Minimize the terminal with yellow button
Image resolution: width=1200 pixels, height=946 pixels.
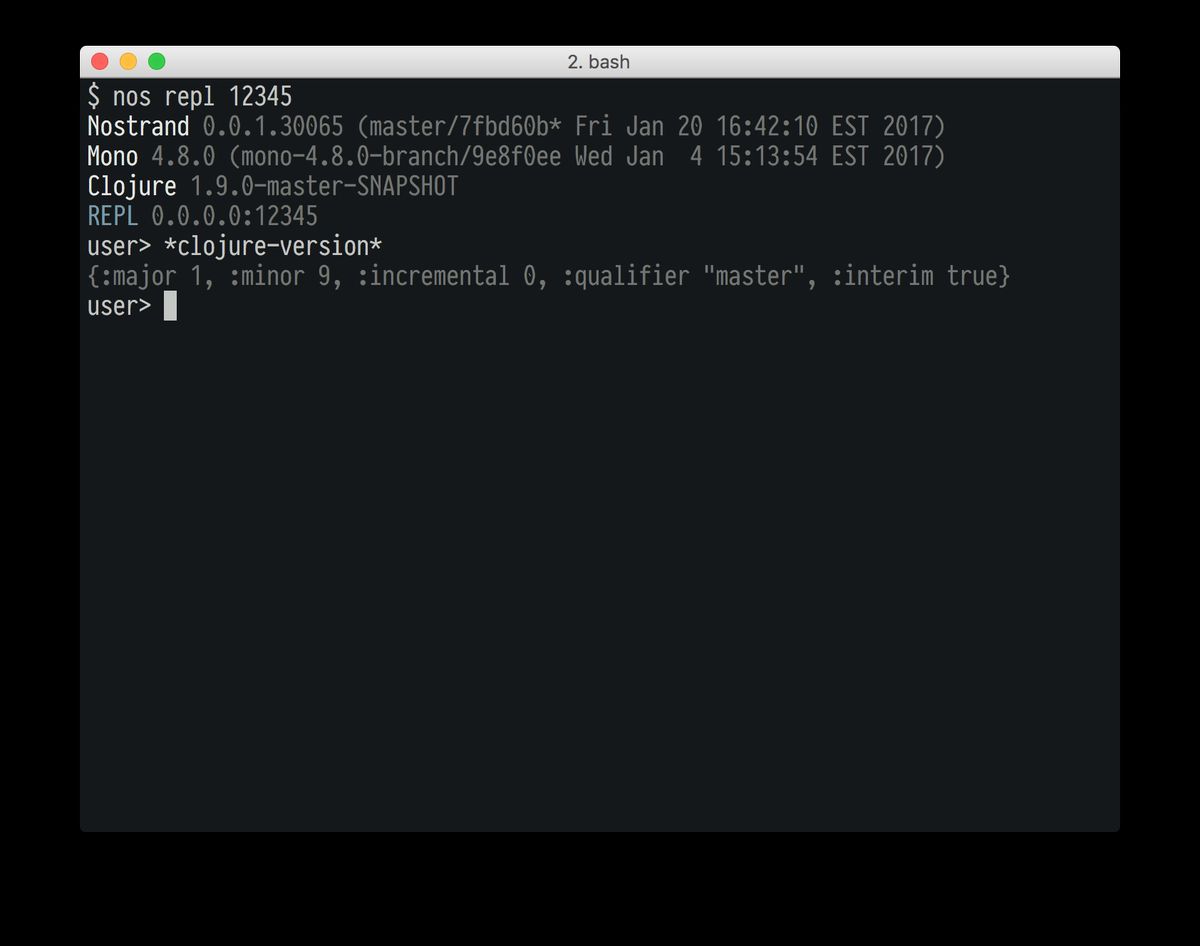(x=128, y=62)
